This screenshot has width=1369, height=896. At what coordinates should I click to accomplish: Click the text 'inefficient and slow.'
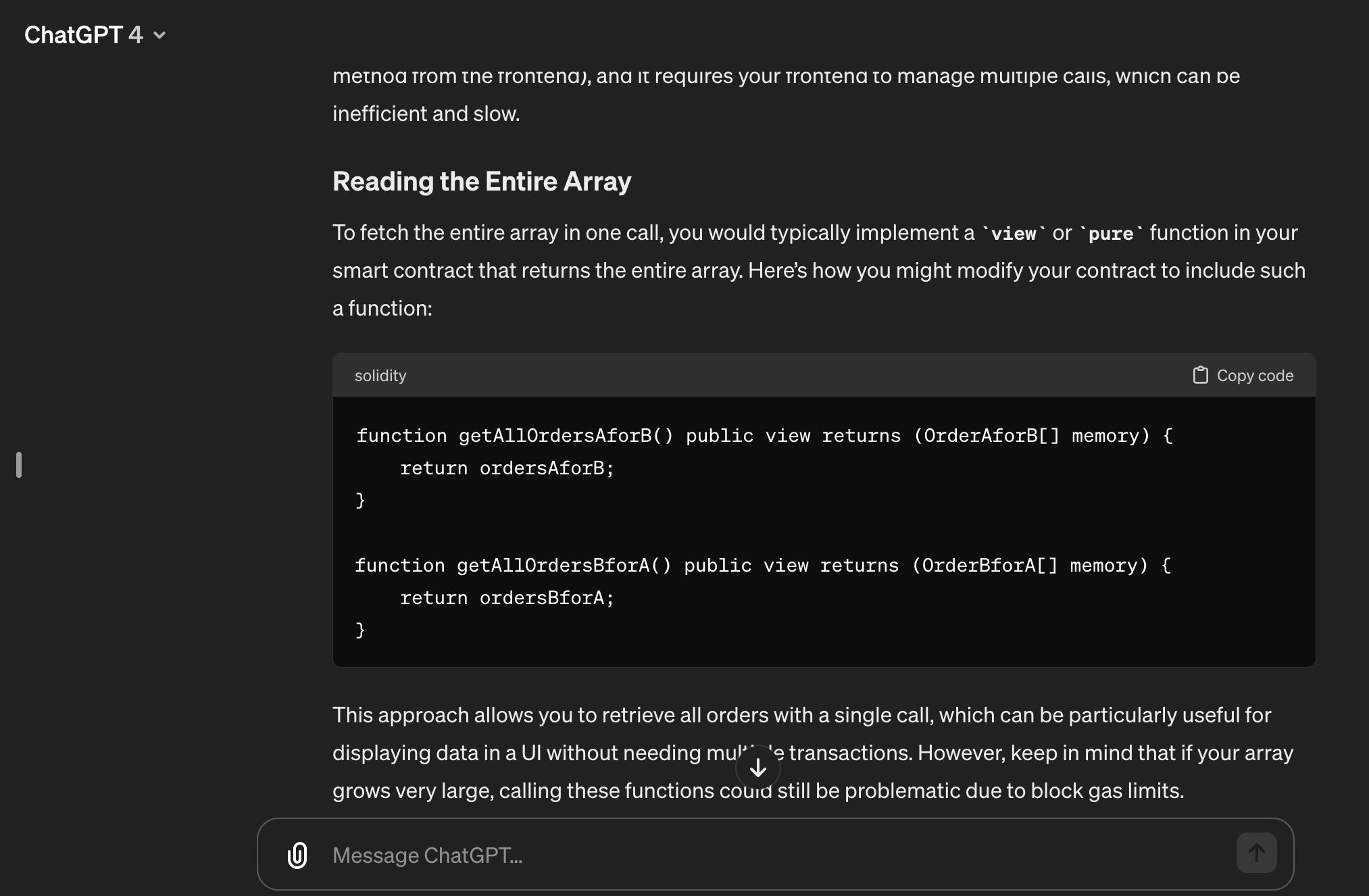pos(426,114)
